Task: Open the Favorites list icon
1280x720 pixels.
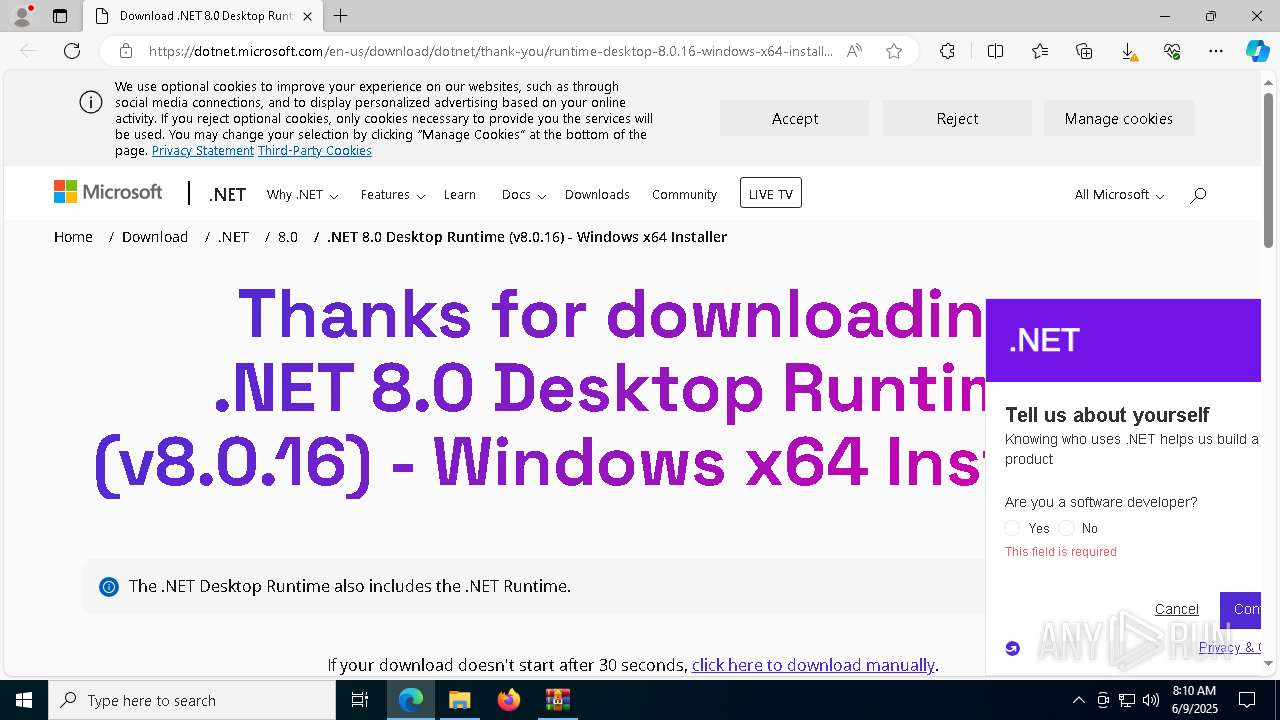Action: 1040,51
